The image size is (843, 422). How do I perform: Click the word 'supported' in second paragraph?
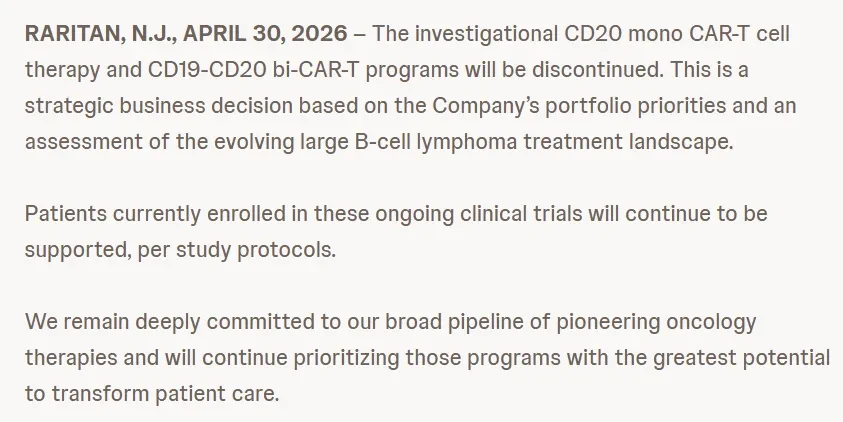(x=78, y=250)
